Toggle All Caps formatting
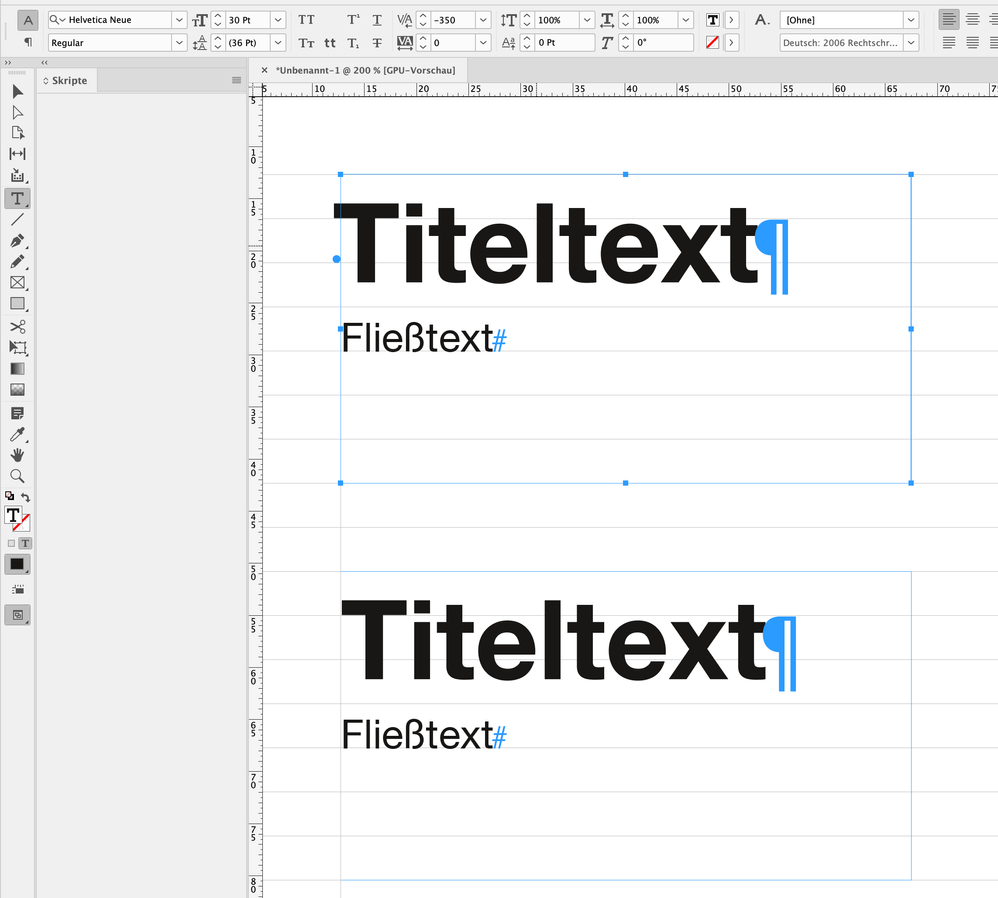 point(306,20)
